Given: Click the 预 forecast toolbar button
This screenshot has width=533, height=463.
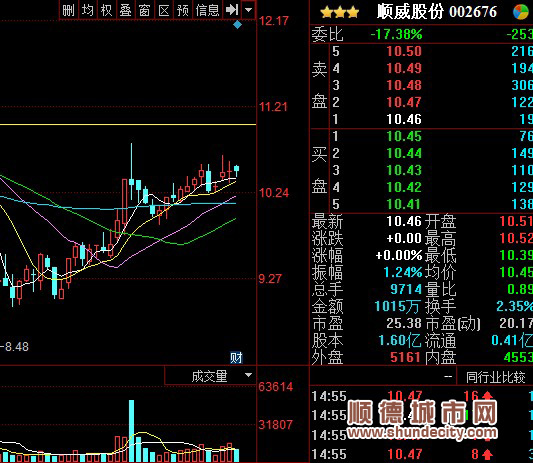Looking at the screenshot, I should 183,10.
